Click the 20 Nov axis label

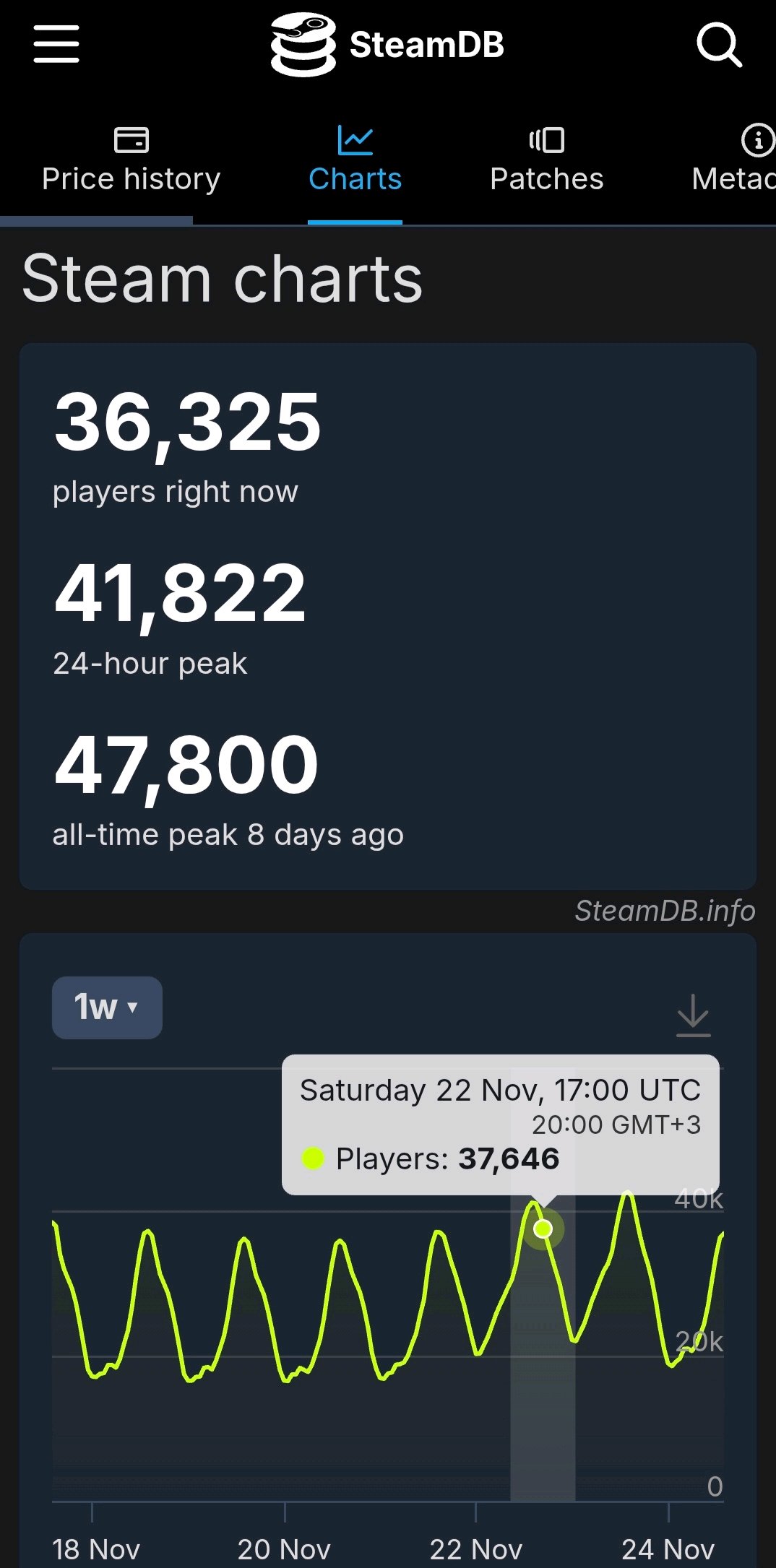coord(284,1549)
